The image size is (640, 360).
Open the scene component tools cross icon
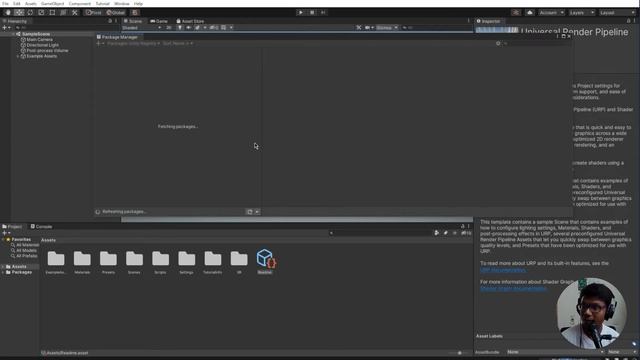[x=358, y=28]
